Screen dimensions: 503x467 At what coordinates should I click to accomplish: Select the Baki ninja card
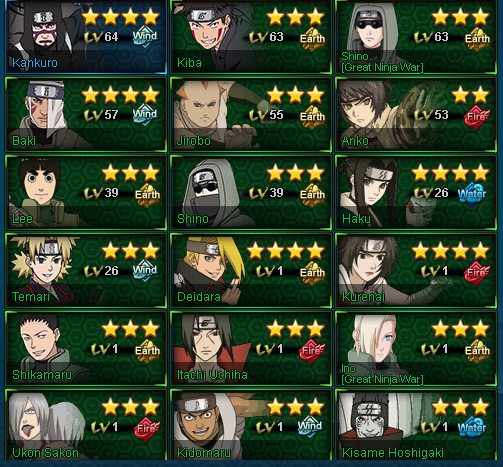[86, 114]
